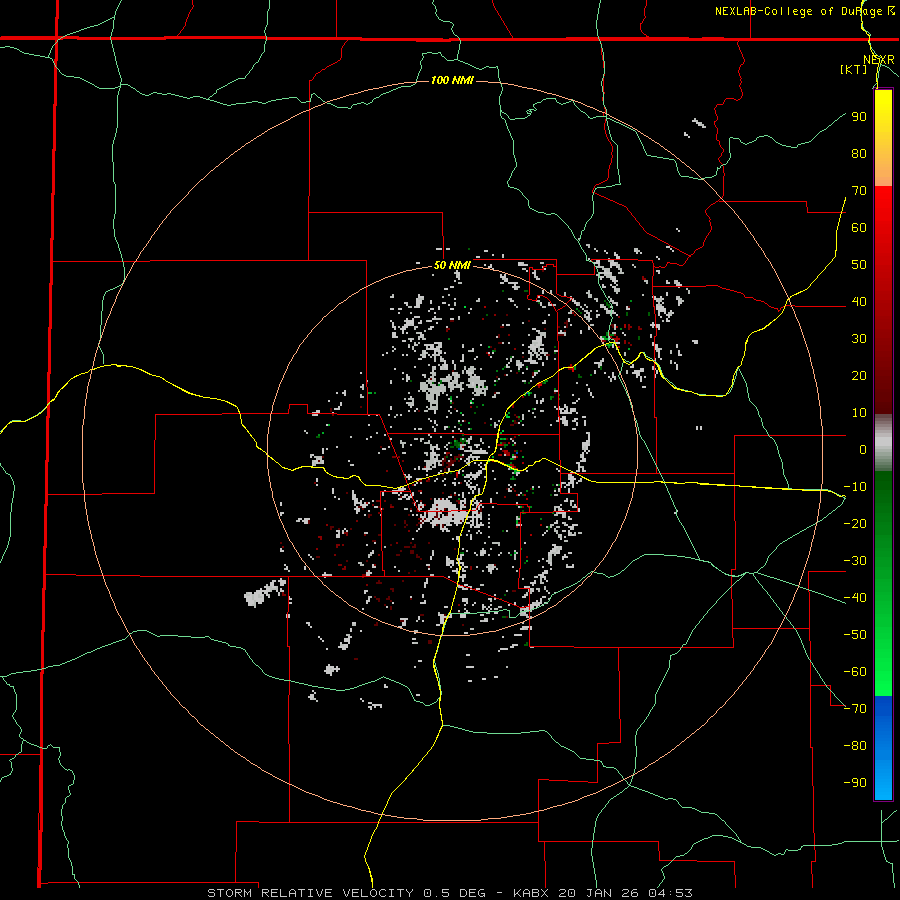Click the 40 value on velocity scale
Viewport: 900px width, 900px height.
(859, 301)
